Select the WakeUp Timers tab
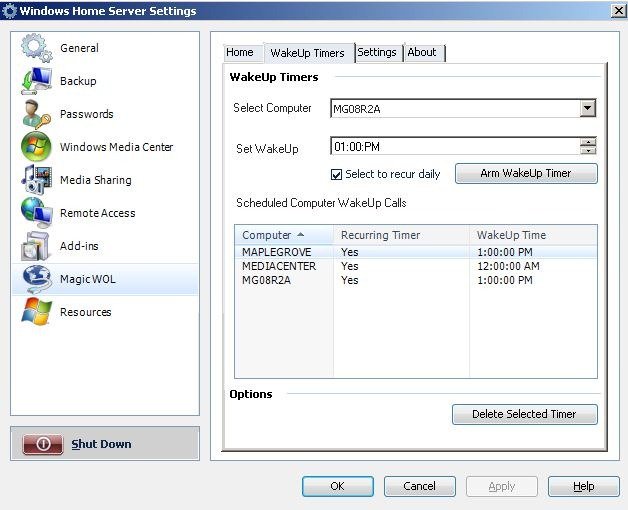 click(308, 53)
